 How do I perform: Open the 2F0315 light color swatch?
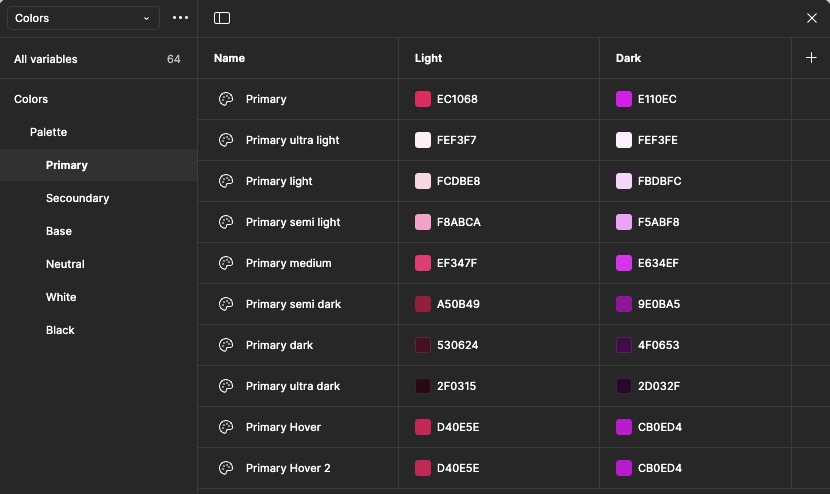click(423, 386)
